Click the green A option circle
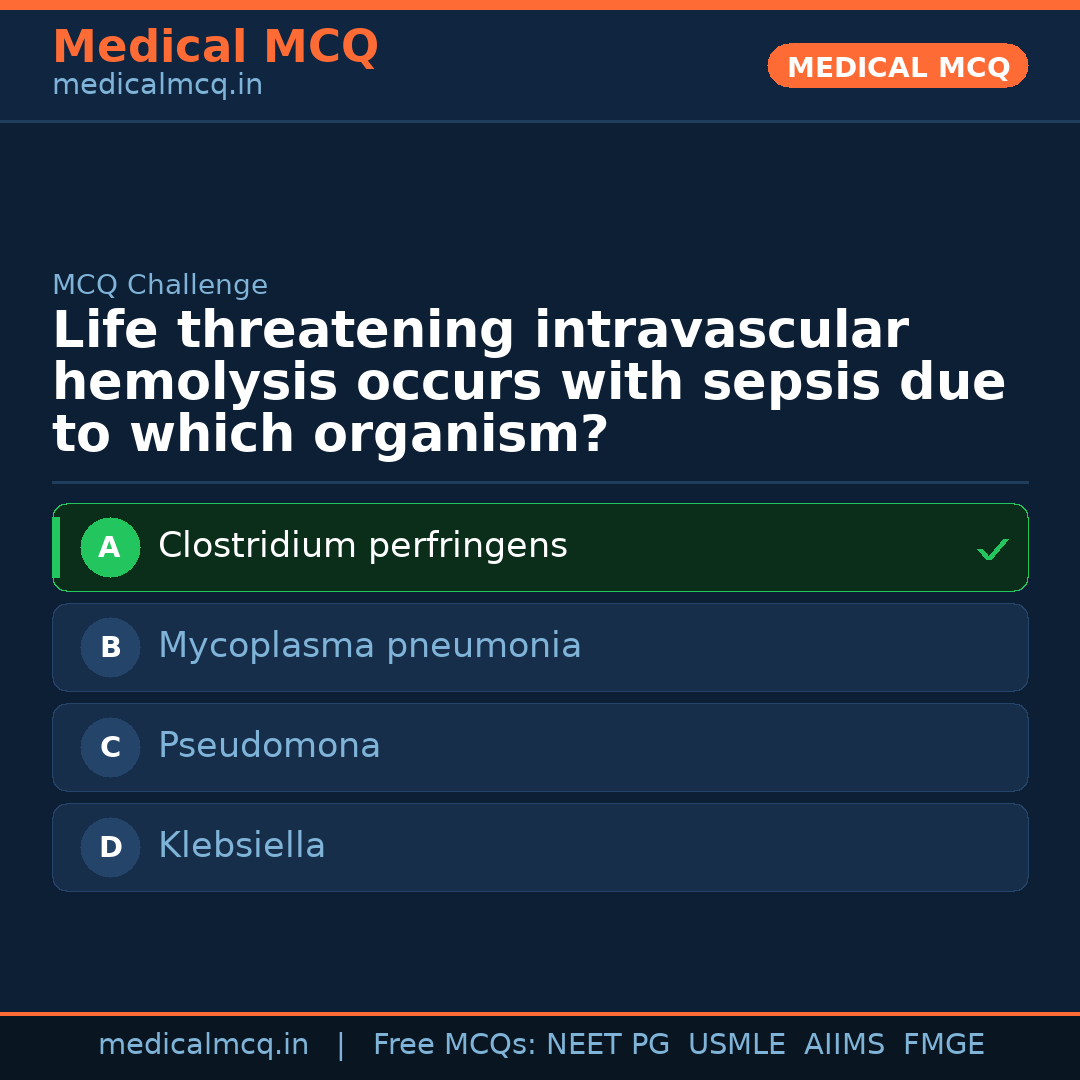Screen dimensions: 1080x1080 (x=110, y=547)
